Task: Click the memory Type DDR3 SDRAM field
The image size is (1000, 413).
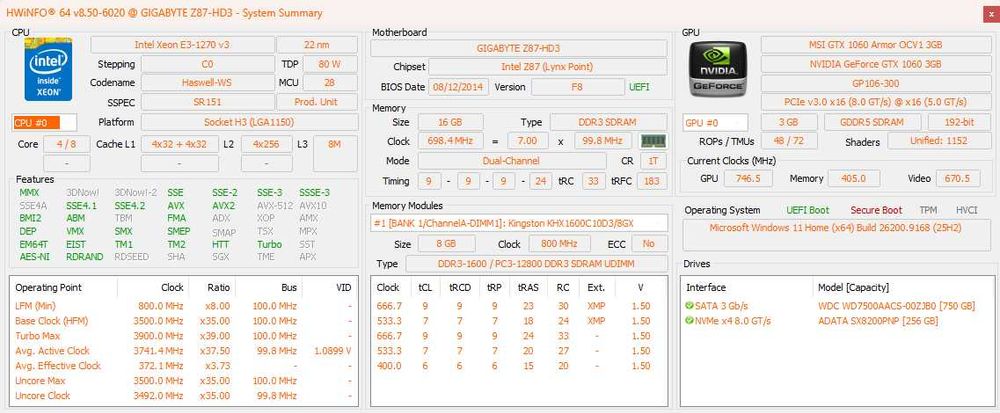Action: click(x=609, y=122)
